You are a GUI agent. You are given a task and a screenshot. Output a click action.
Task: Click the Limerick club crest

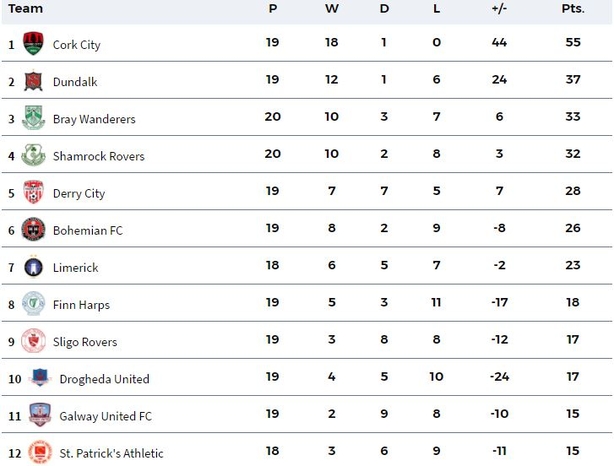pyautogui.click(x=33, y=266)
